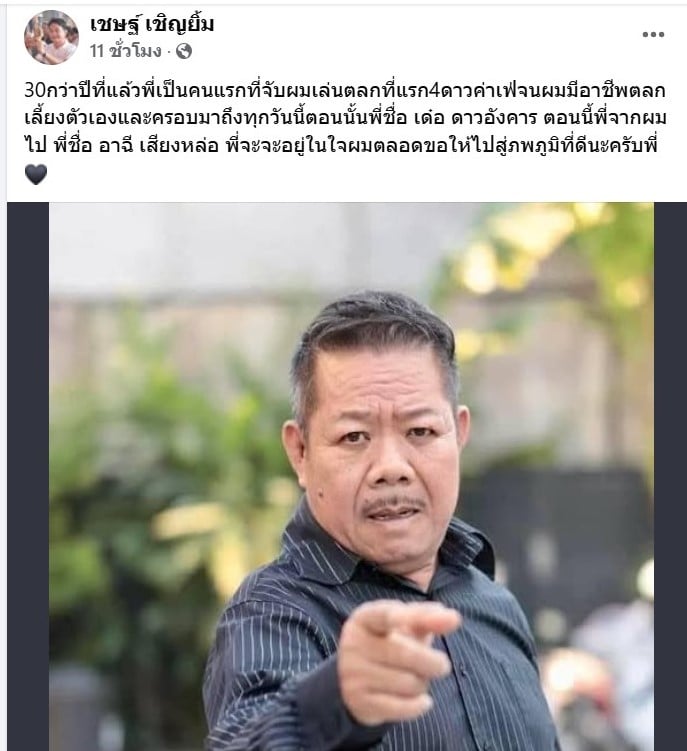
Task: Open the attached photo of the pointing man
Action: [351, 477]
